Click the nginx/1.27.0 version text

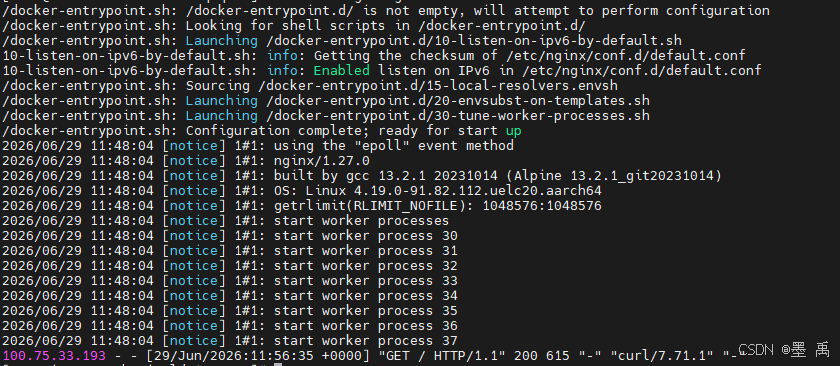click(x=321, y=161)
